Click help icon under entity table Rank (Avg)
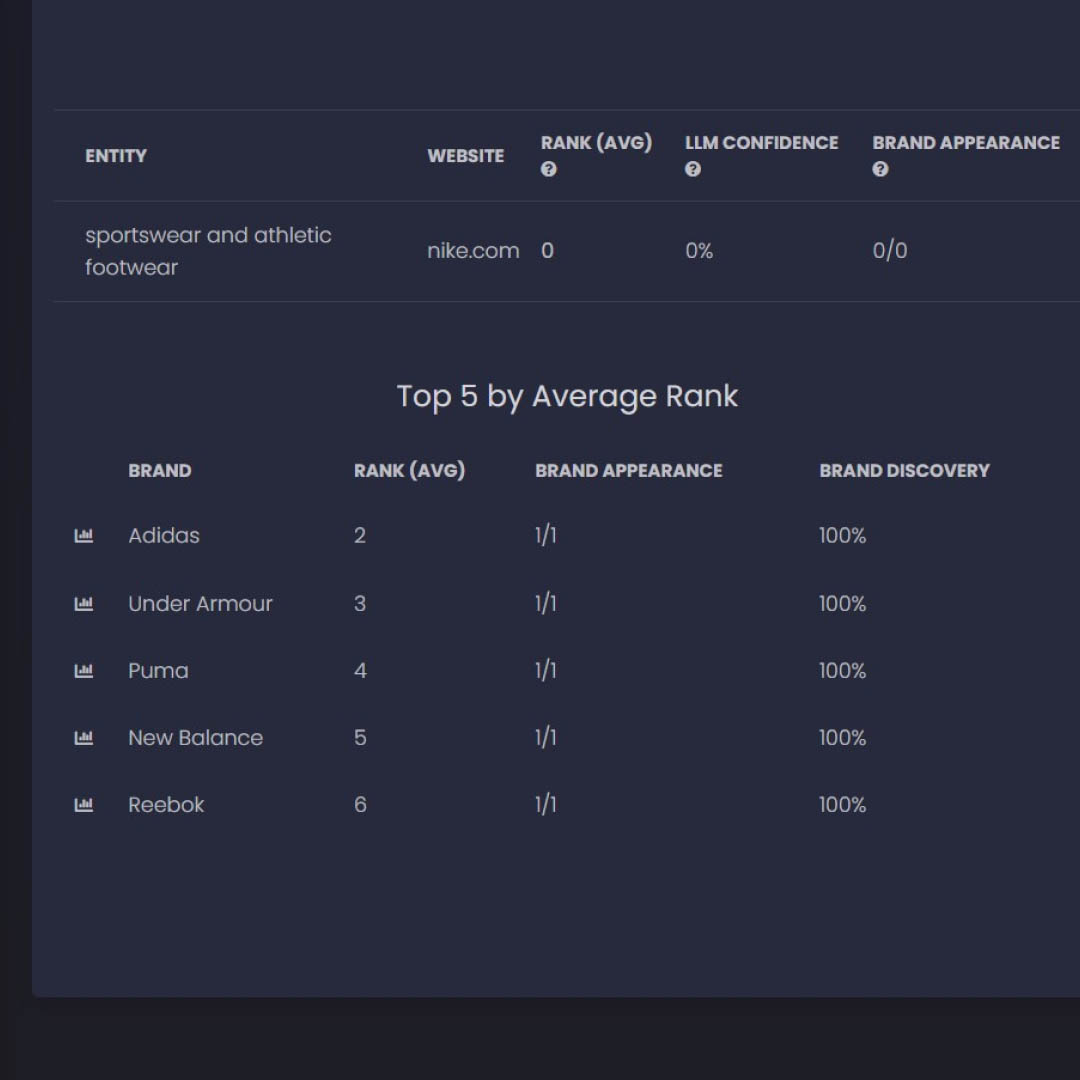This screenshot has height=1080, width=1080. click(x=548, y=170)
